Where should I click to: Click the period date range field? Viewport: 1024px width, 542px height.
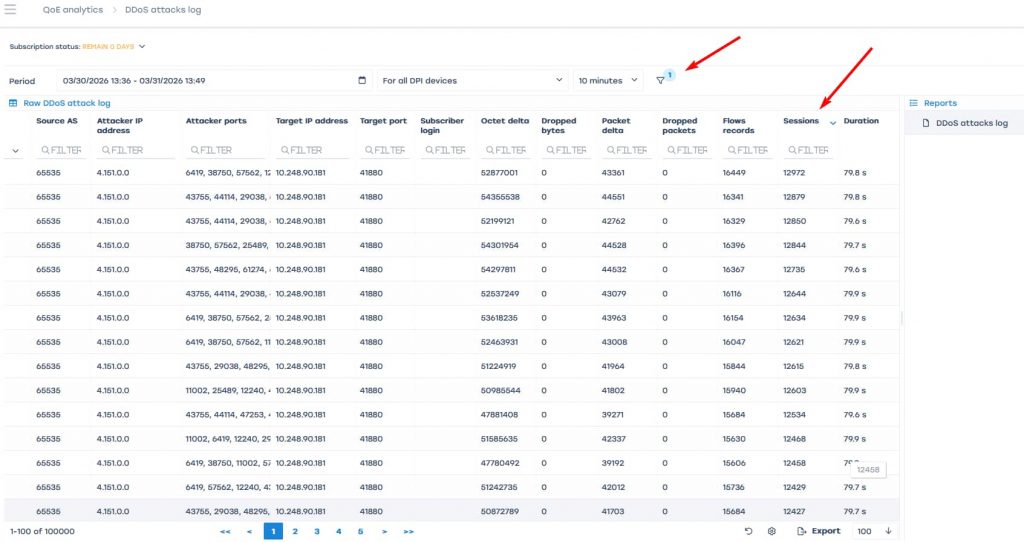pyautogui.click(x=214, y=80)
